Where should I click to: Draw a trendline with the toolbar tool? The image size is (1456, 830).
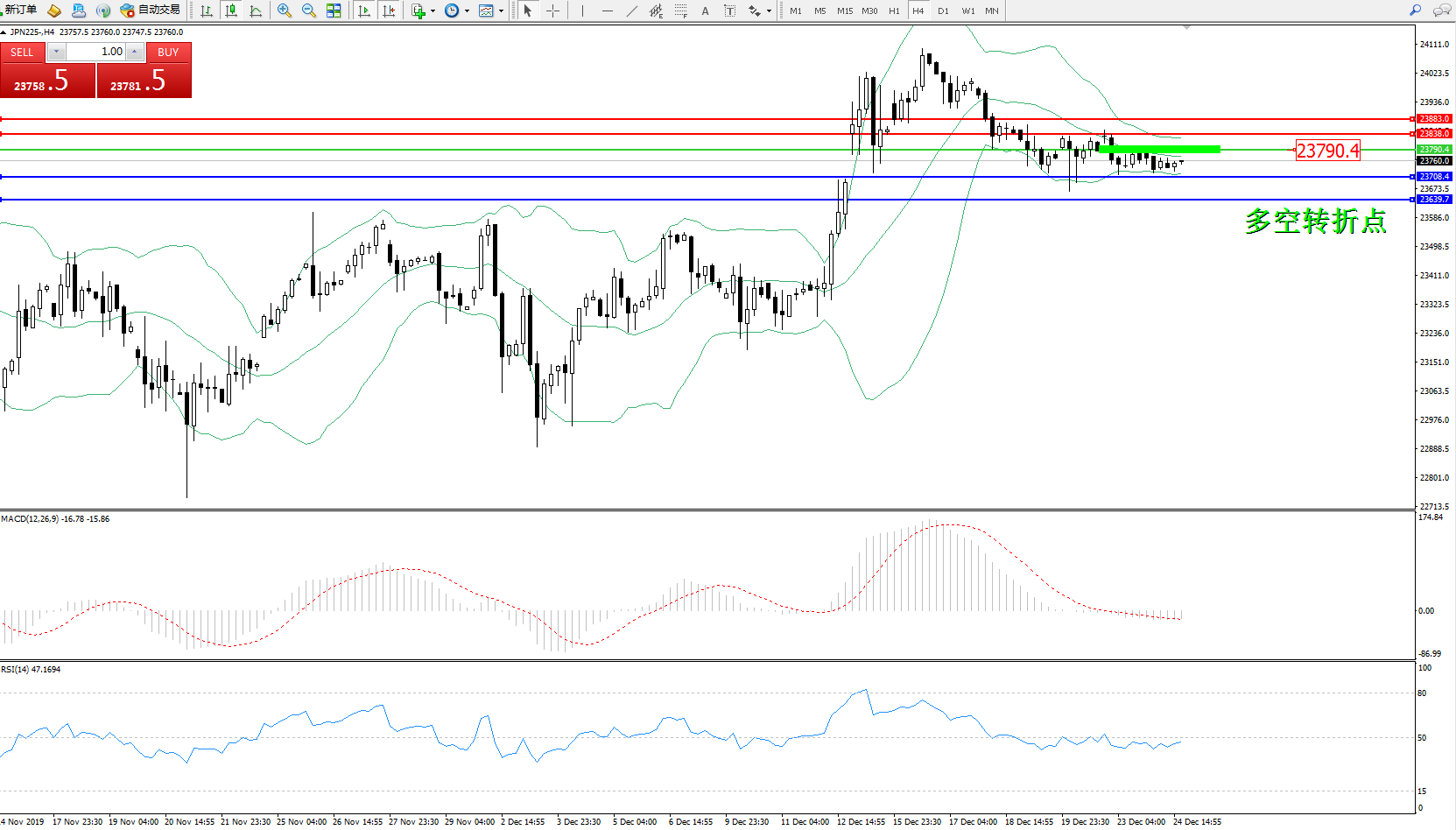click(x=632, y=11)
